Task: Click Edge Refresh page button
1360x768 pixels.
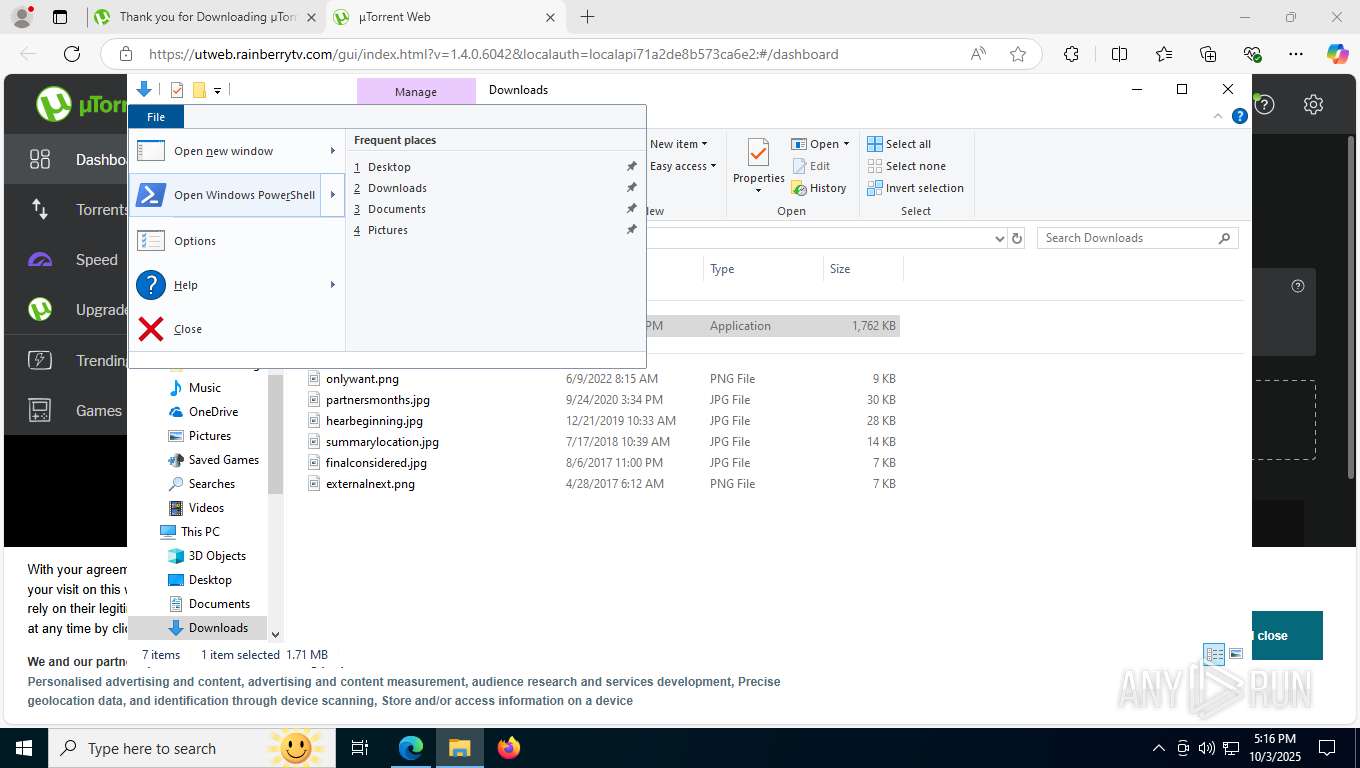Action: [72, 54]
